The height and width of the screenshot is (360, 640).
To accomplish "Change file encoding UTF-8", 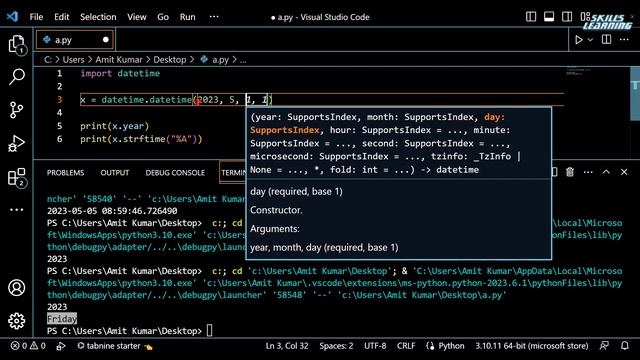I will point(375,346).
